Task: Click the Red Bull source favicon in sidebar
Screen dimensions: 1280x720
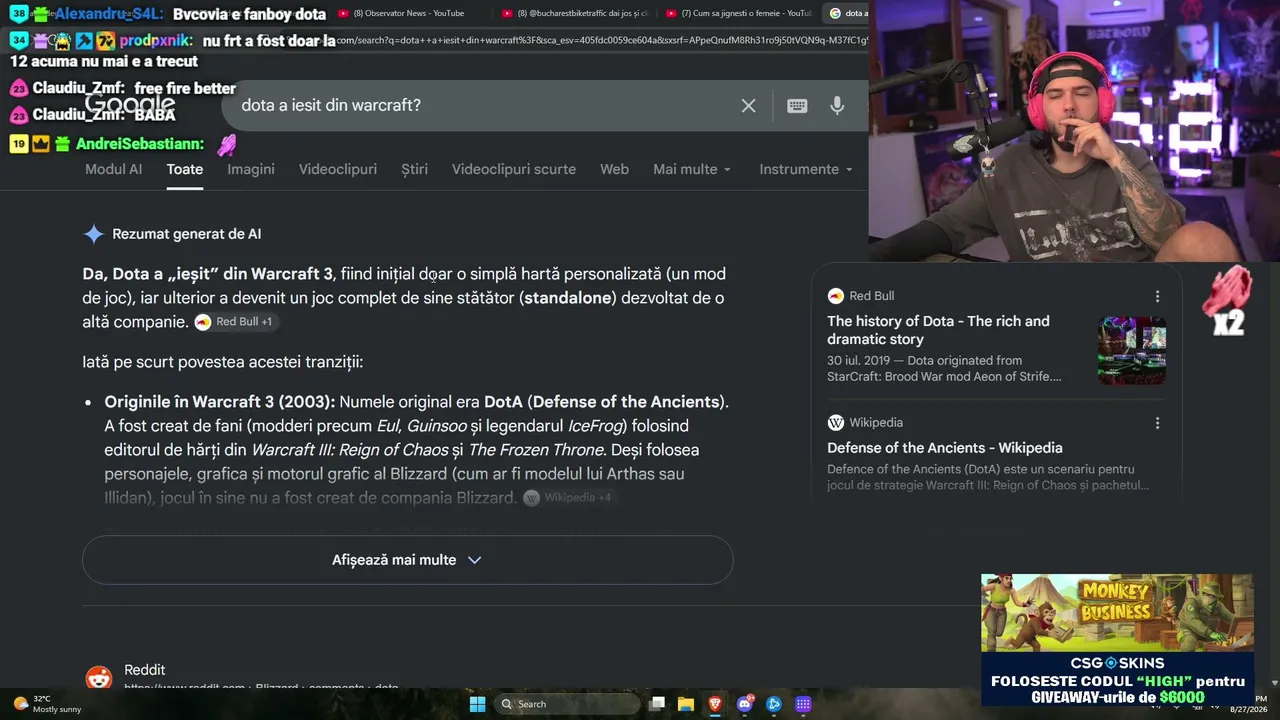Action: pos(836,296)
